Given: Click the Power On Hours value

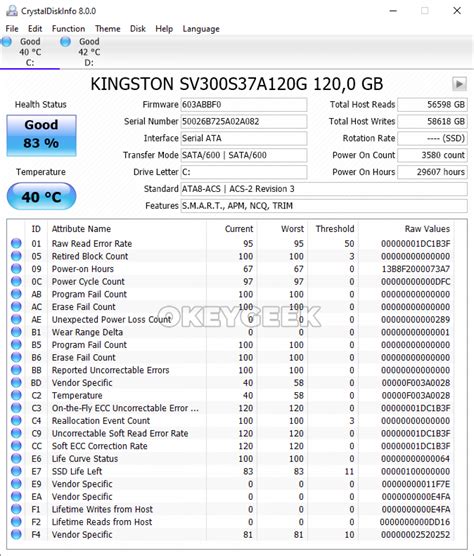Looking at the screenshot, I should [432, 172].
